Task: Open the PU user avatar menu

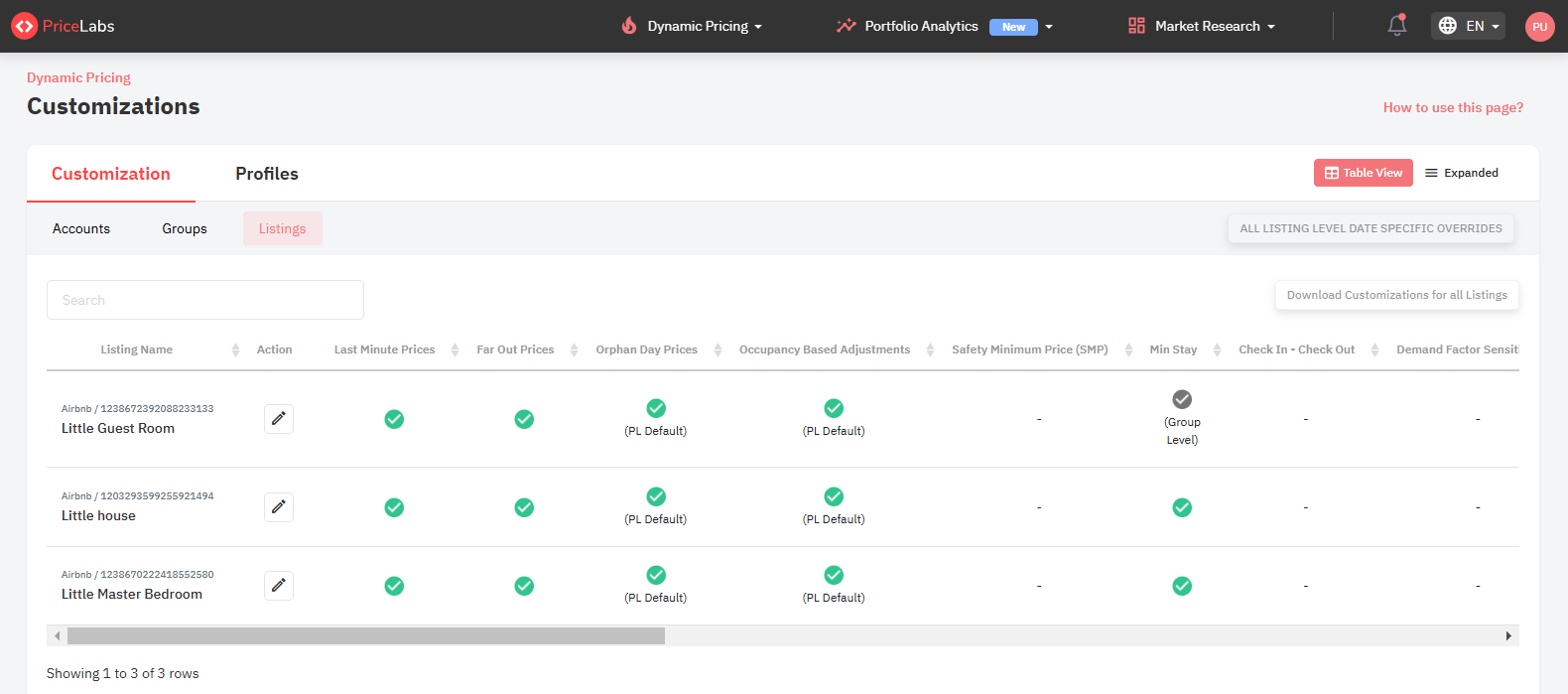Action: tap(1539, 27)
